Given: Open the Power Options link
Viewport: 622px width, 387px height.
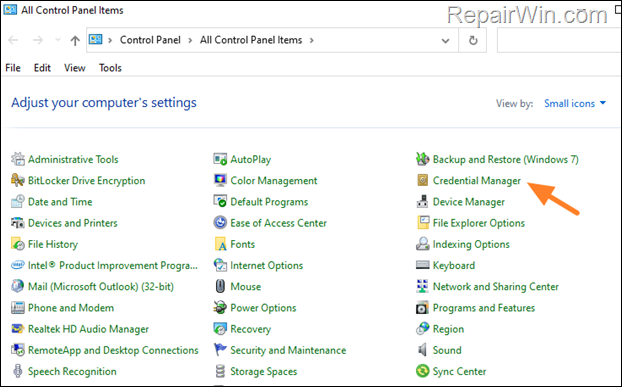Looking at the screenshot, I should [263, 308].
